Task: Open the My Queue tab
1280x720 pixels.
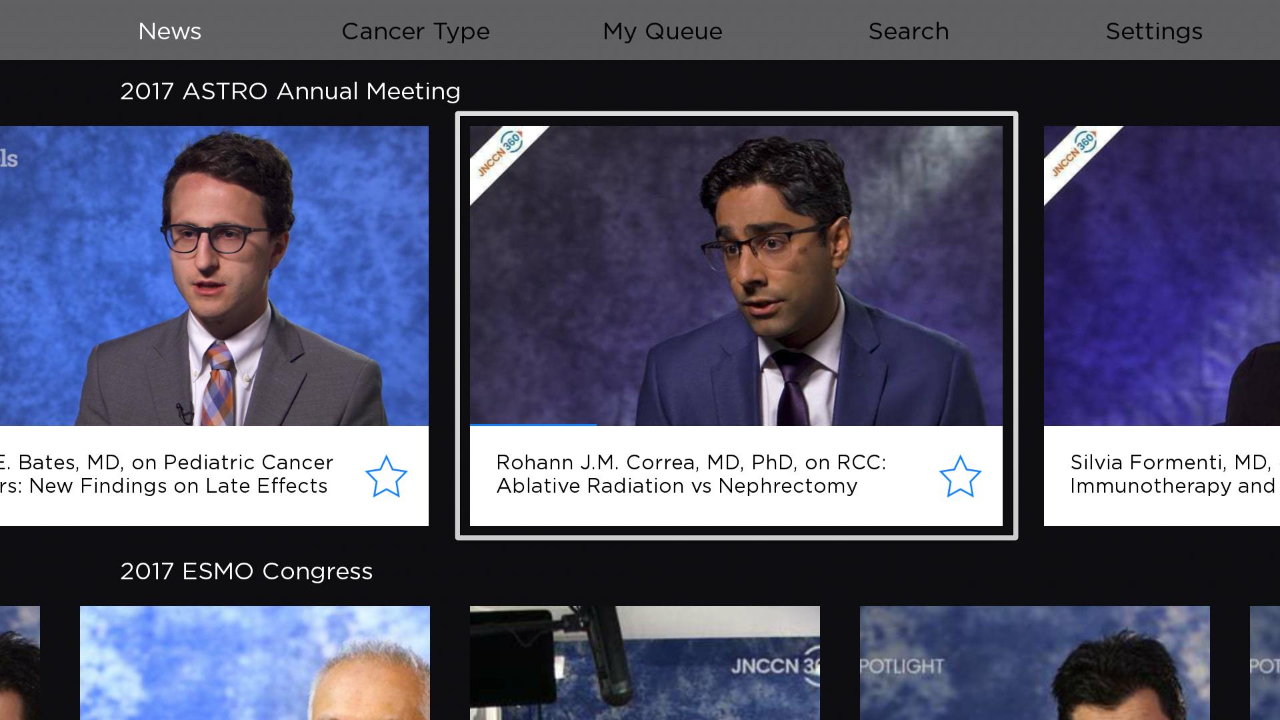Action: point(662,31)
